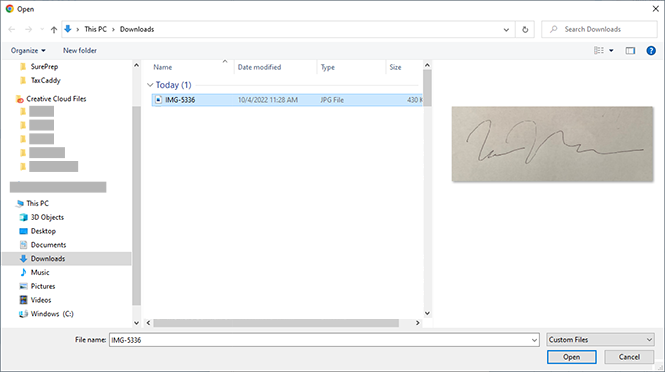Image resolution: width=665 pixels, height=372 pixels.
Task: Click the JPG File type cell
Action: click(x=332, y=100)
